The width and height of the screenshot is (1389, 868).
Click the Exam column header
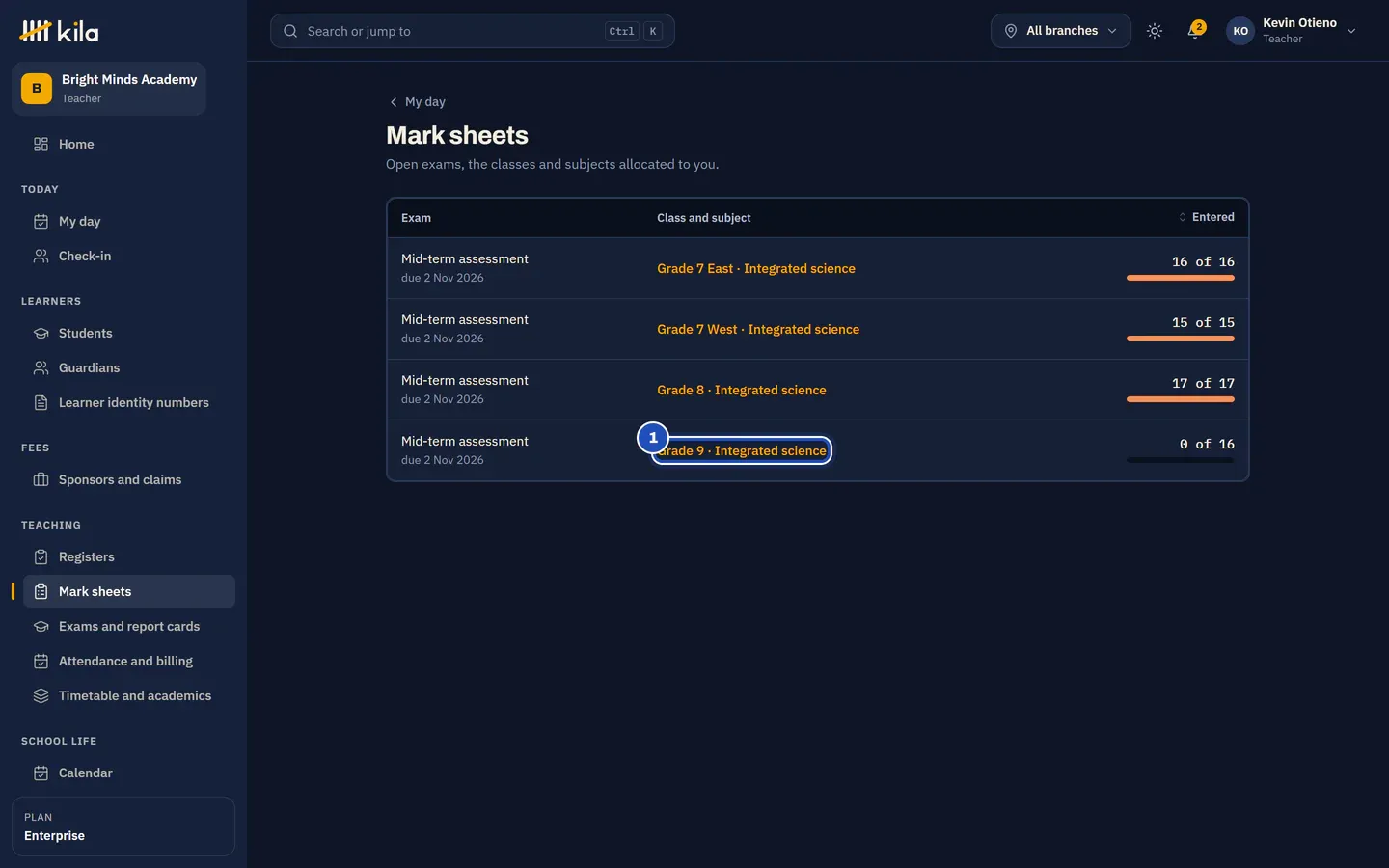[x=416, y=218]
